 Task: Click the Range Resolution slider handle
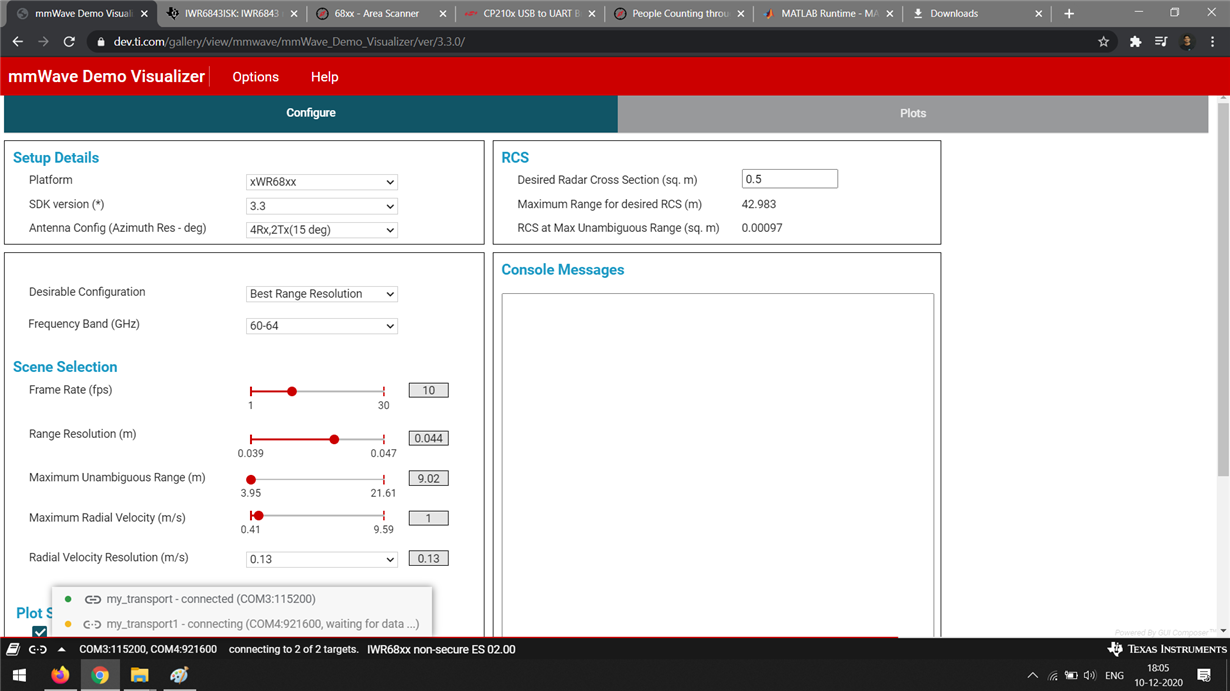(x=334, y=439)
